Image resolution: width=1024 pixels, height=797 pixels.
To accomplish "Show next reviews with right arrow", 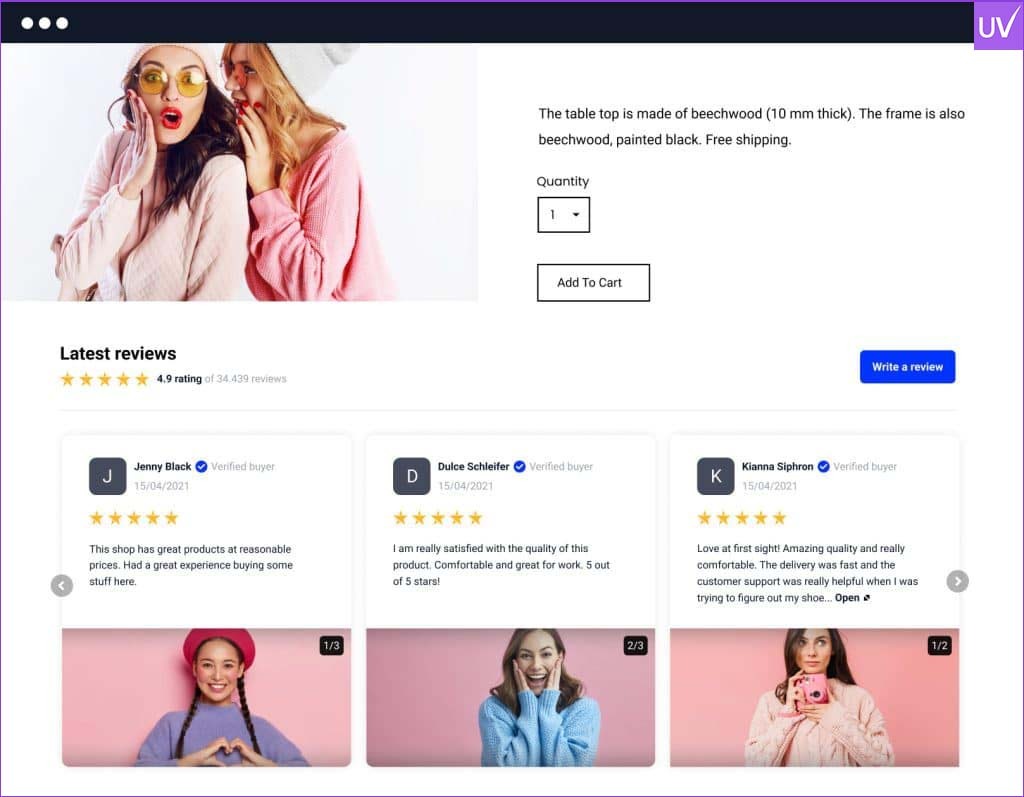I will click(957, 581).
